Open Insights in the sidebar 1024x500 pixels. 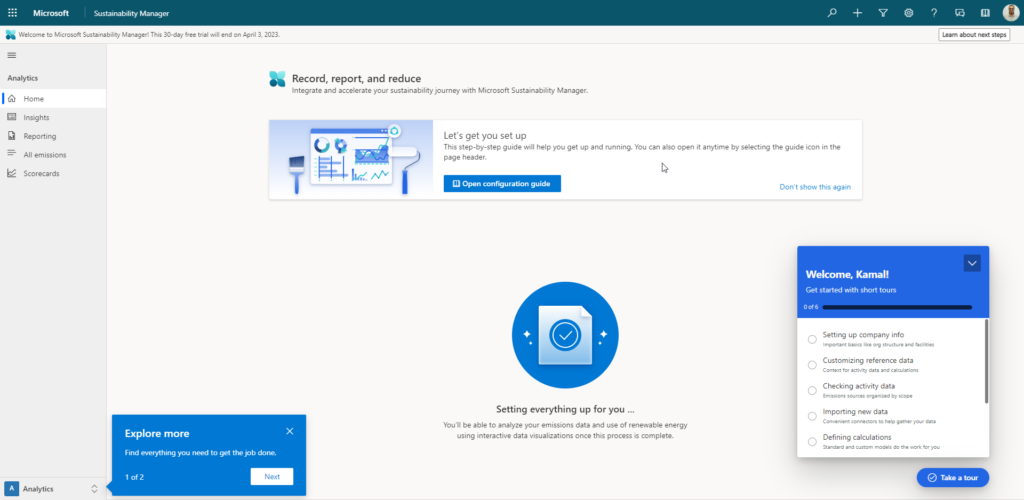click(53, 117)
